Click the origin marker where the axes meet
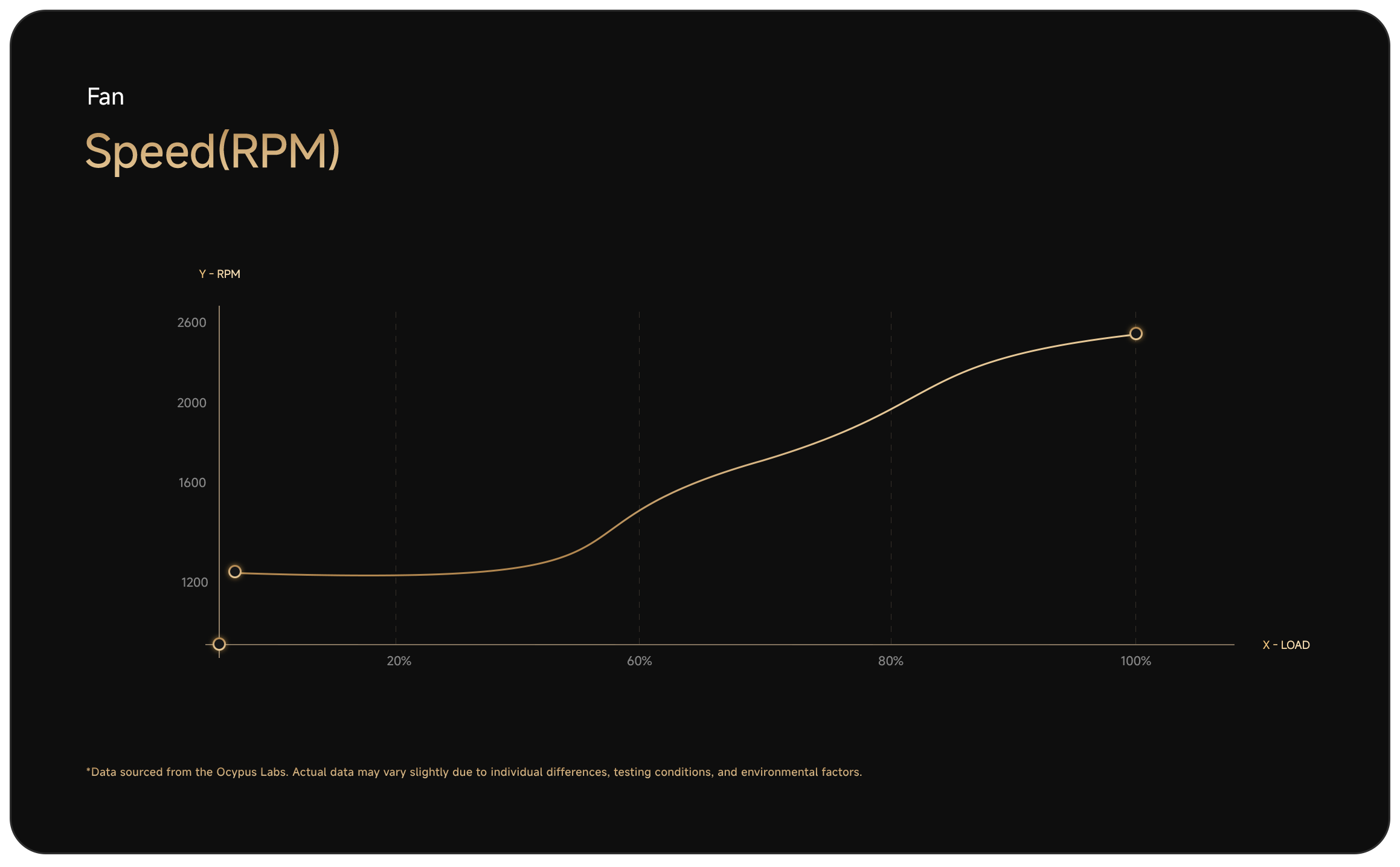Image resolution: width=1400 pixels, height=867 pixels. tap(219, 644)
